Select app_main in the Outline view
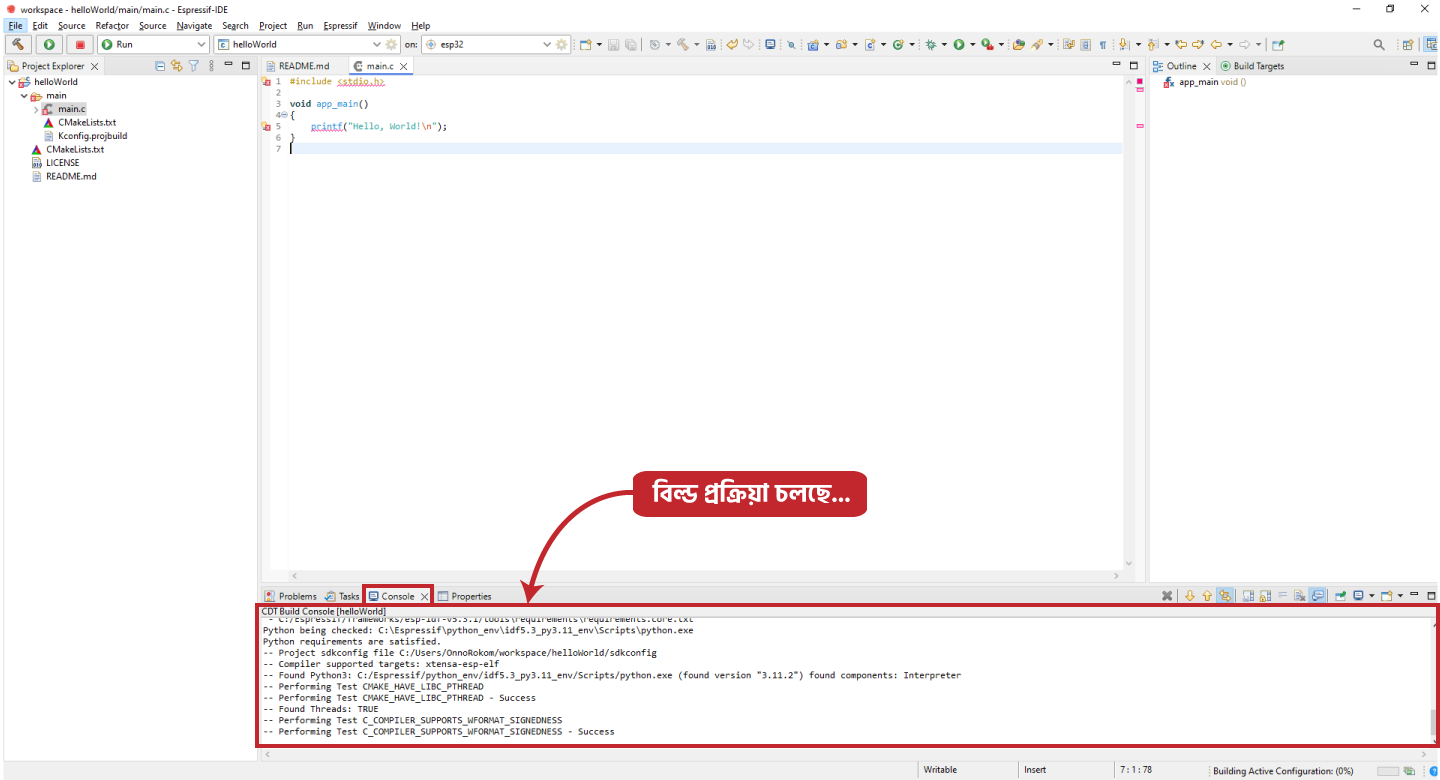This screenshot has height=780, width=1440. (x=1205, y=82)
